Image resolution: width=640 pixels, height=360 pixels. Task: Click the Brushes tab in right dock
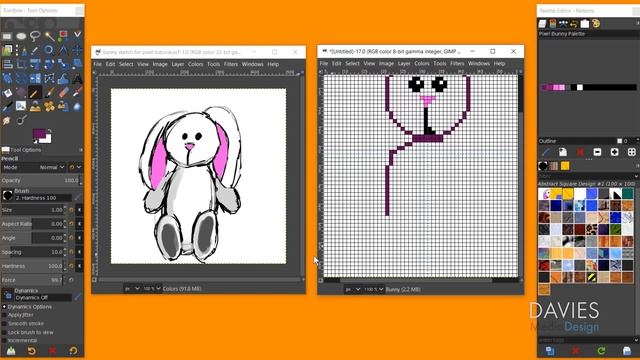click(543, 166)
